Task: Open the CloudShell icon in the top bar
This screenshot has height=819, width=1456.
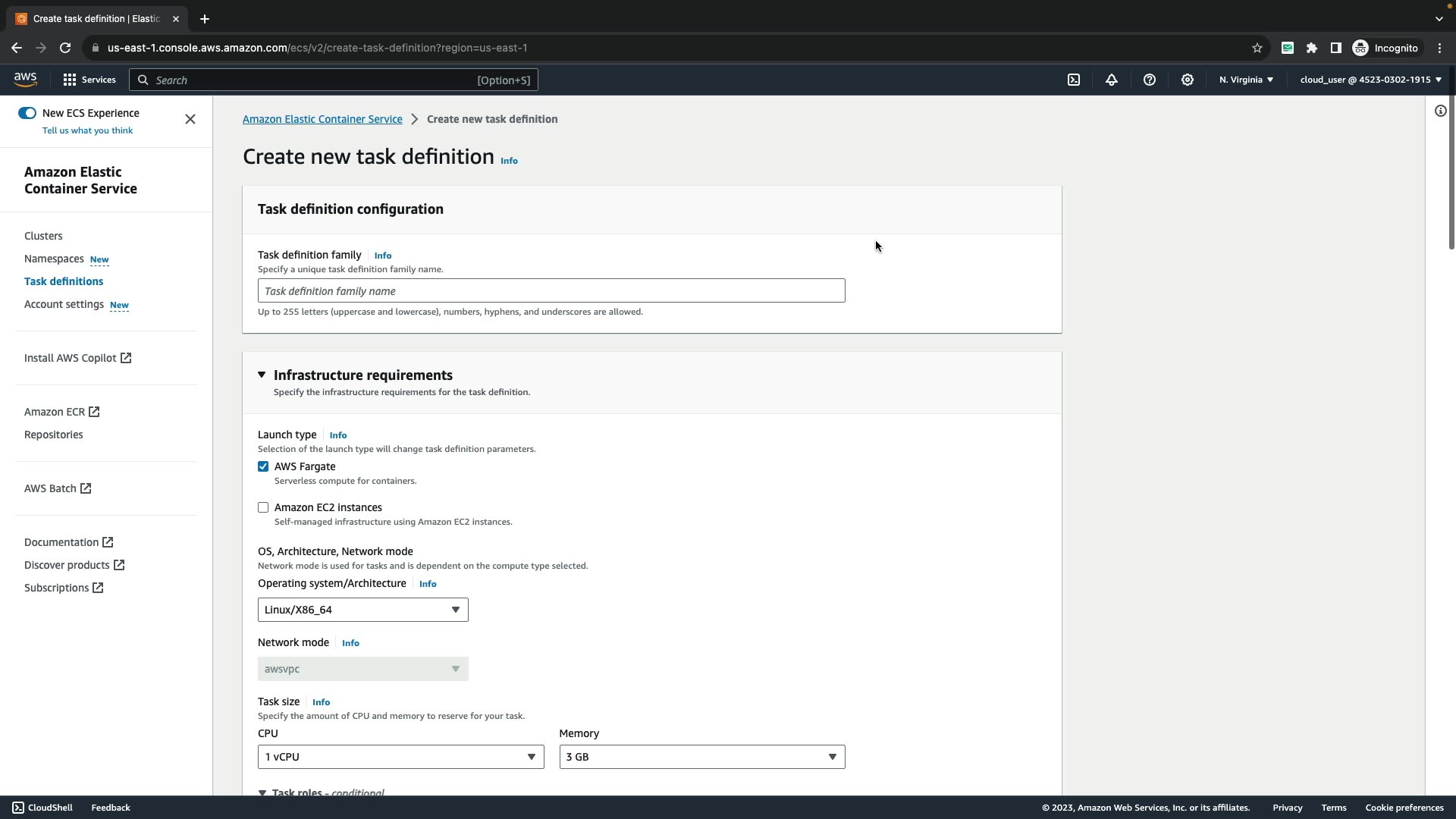Action: [x=1074, y=80]
